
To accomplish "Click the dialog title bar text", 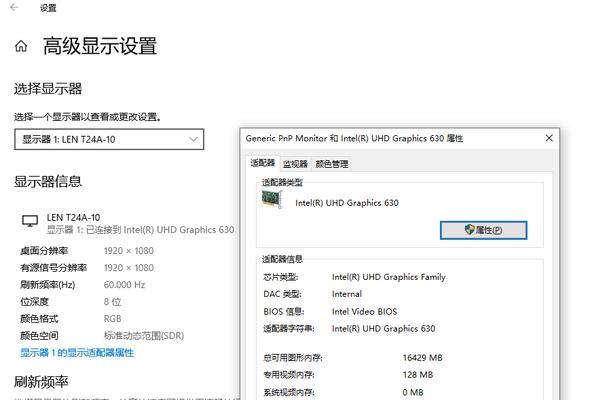I will pyautogui.click(x=354, y=138).
